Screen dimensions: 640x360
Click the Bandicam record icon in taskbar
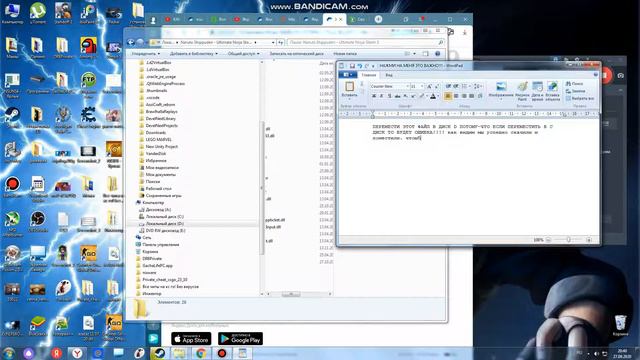tap(222, 353)
